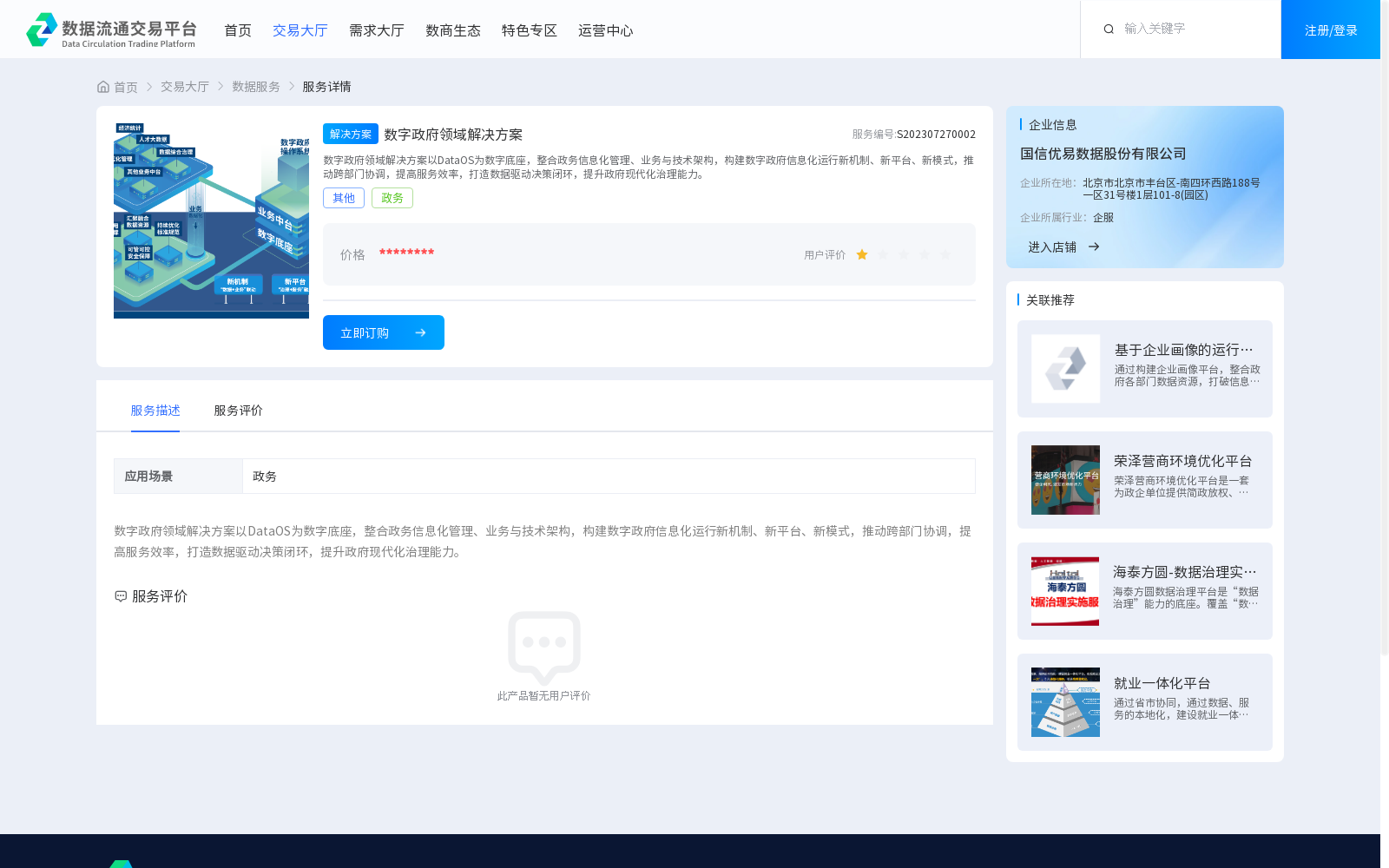Open 需求大厅 in the top navigation
1389x868 pixels.
tap(377, 30)
